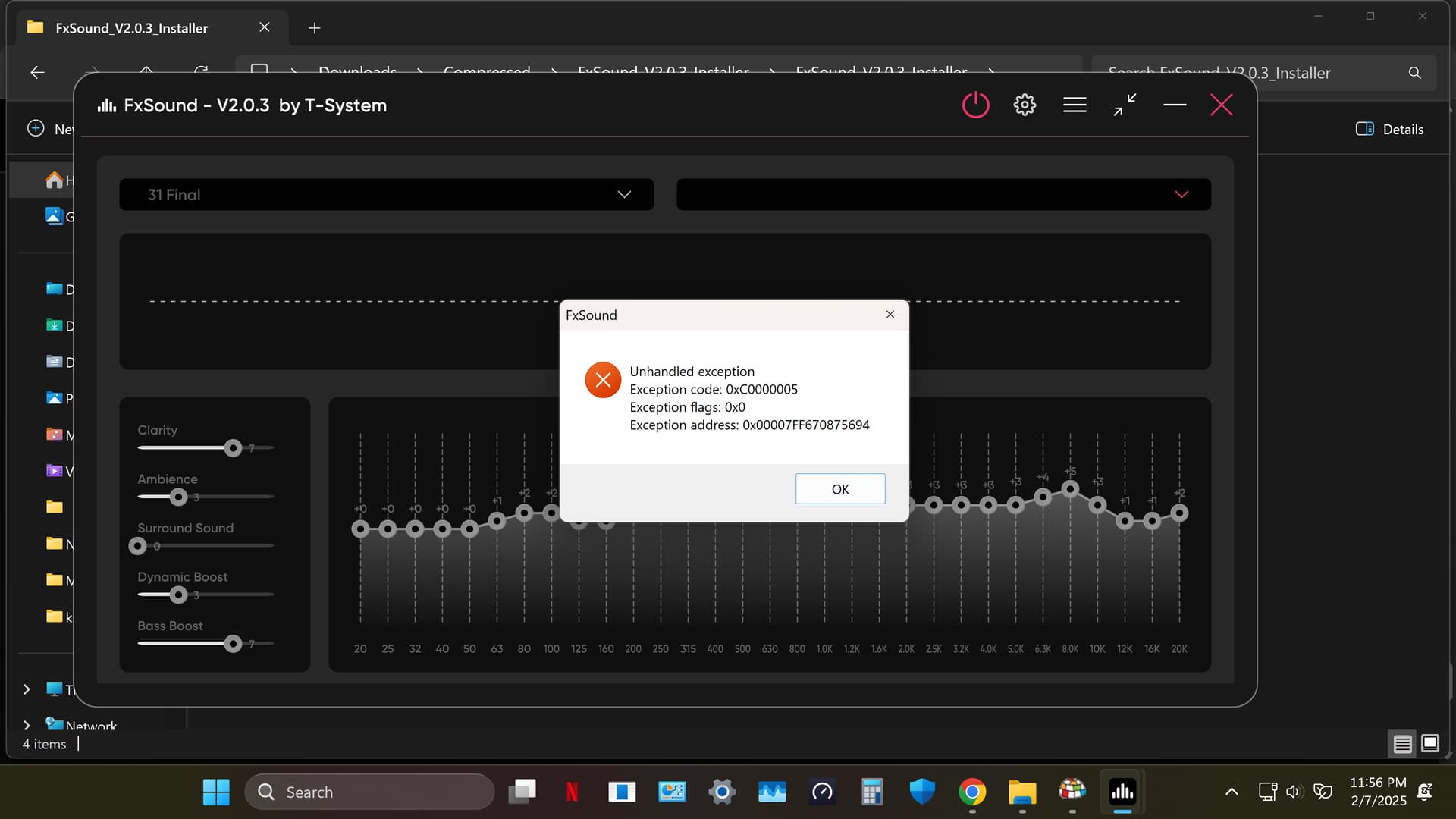Click the File Explorer back arrow
The width and height of the screenshot is (1456, 819).
37,72
